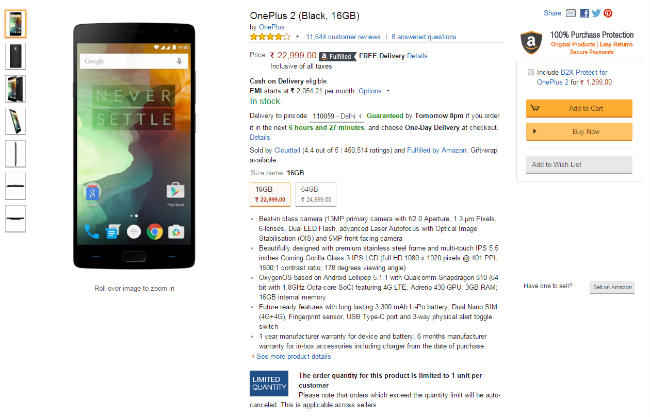Share product via email icon
Image resolution: width=650 pixels, height=417 pixels.
point(571,13)
